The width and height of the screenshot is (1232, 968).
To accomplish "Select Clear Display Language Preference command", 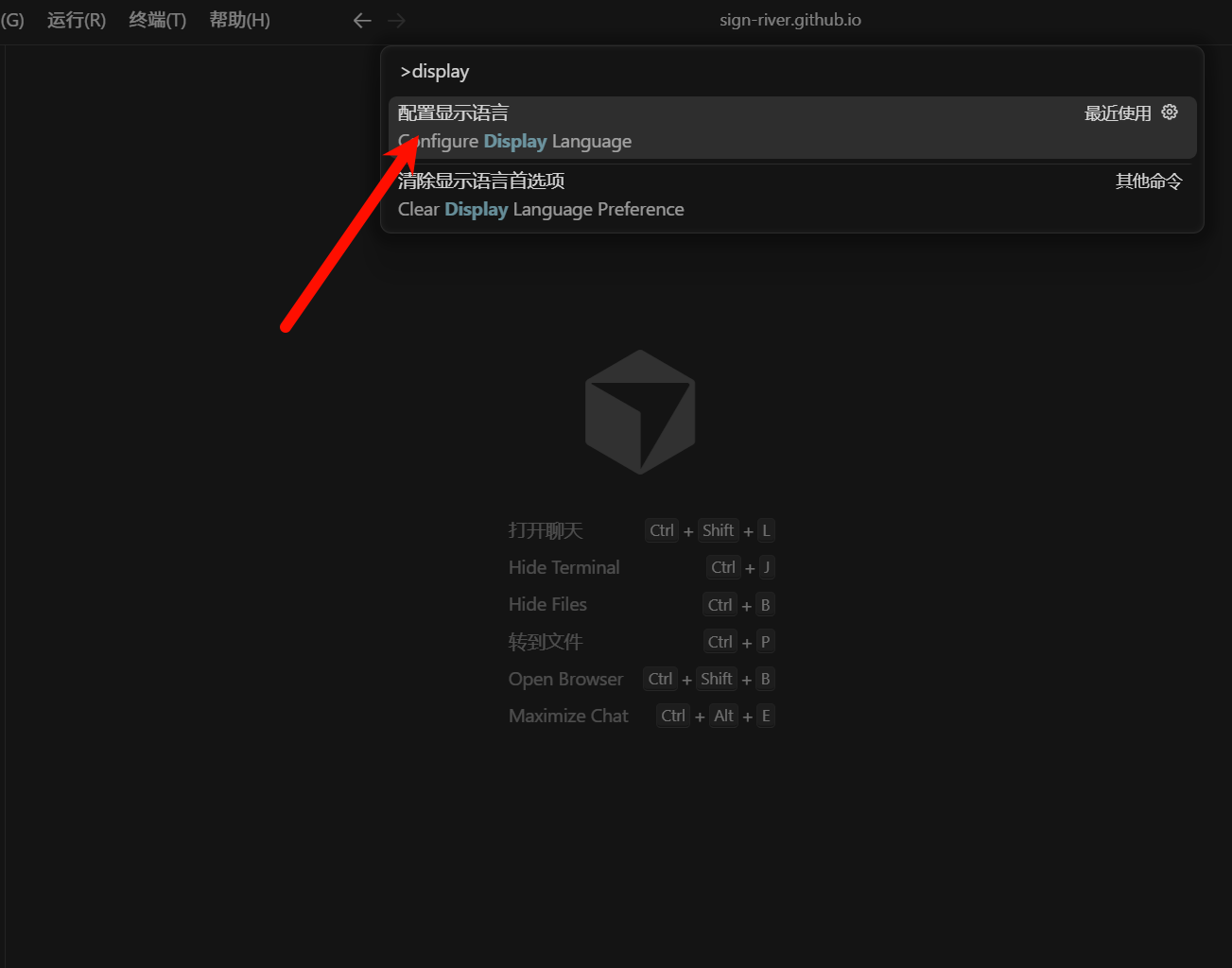I will pos(792,196).
